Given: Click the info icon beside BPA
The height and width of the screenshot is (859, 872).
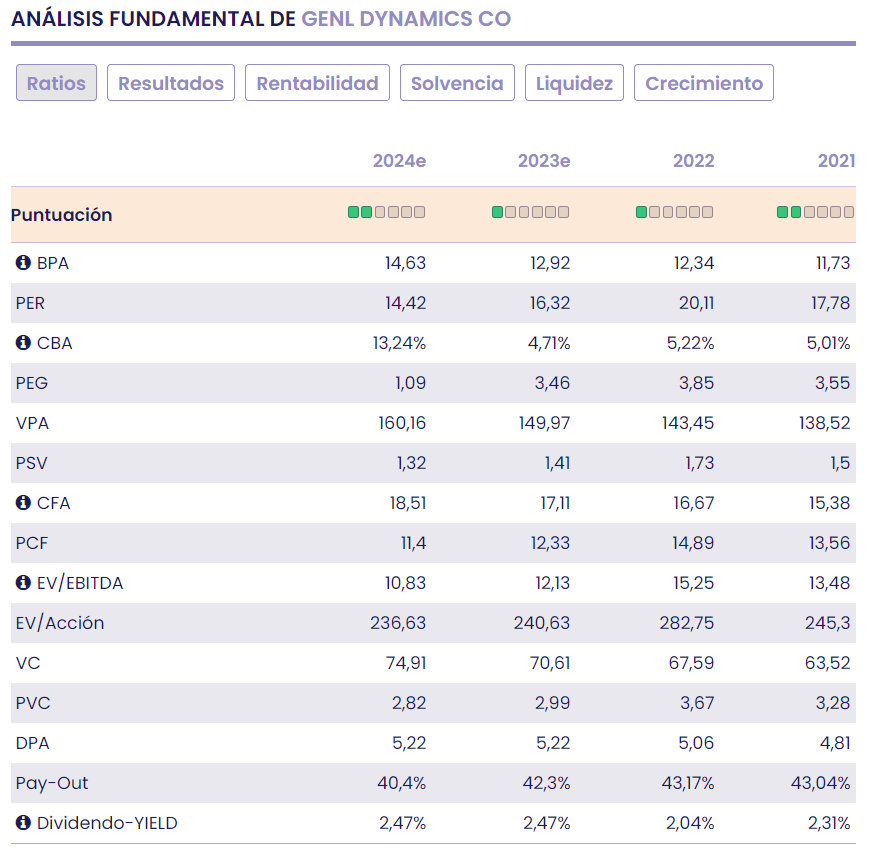Looking at the screenshot, I should (x=23, y=263).
